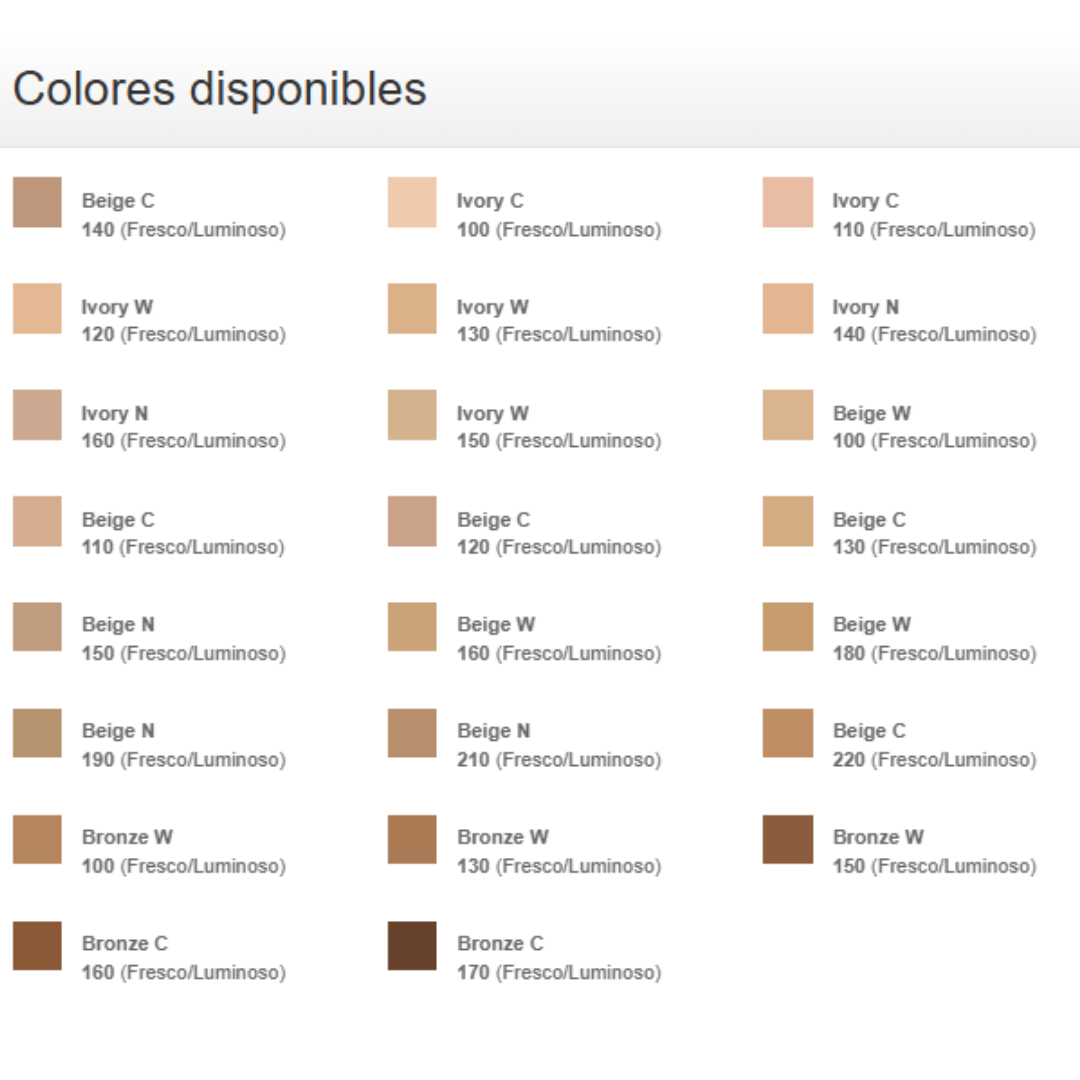1080x1080 pixels.
Task: Select the Beige C 120 swatch
Action: coord(412,521)
